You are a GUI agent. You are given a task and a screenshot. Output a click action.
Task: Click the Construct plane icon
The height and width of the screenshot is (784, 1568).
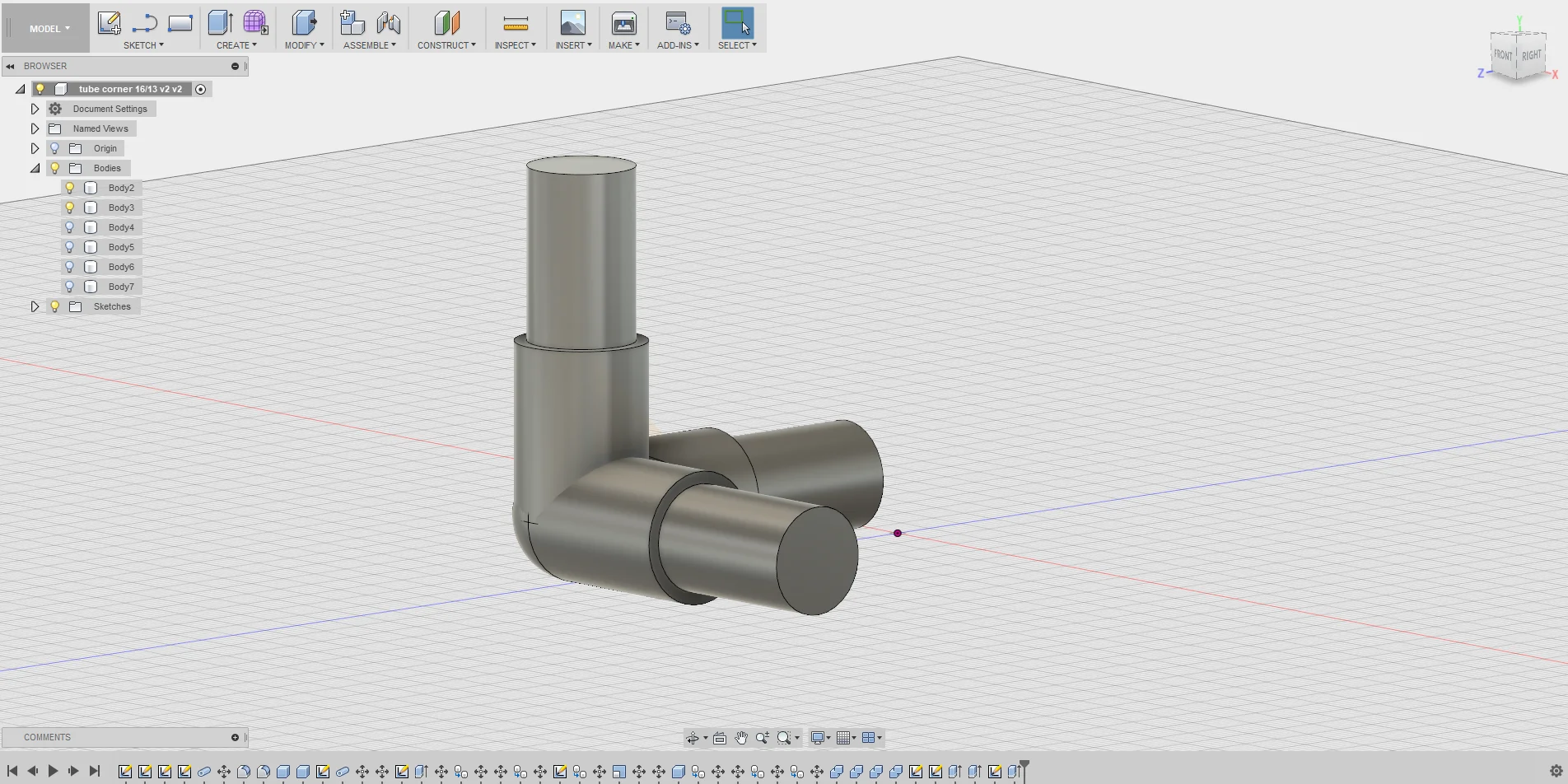pyautogui.click(x=446, y=23)
